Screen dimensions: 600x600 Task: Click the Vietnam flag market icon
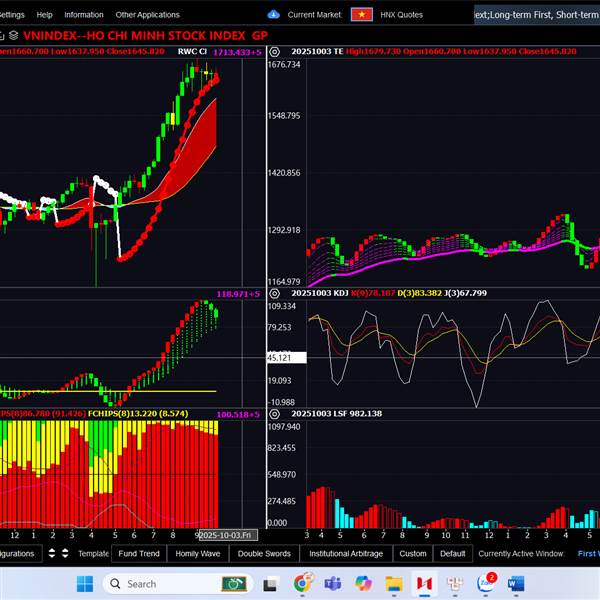point(361,15)
